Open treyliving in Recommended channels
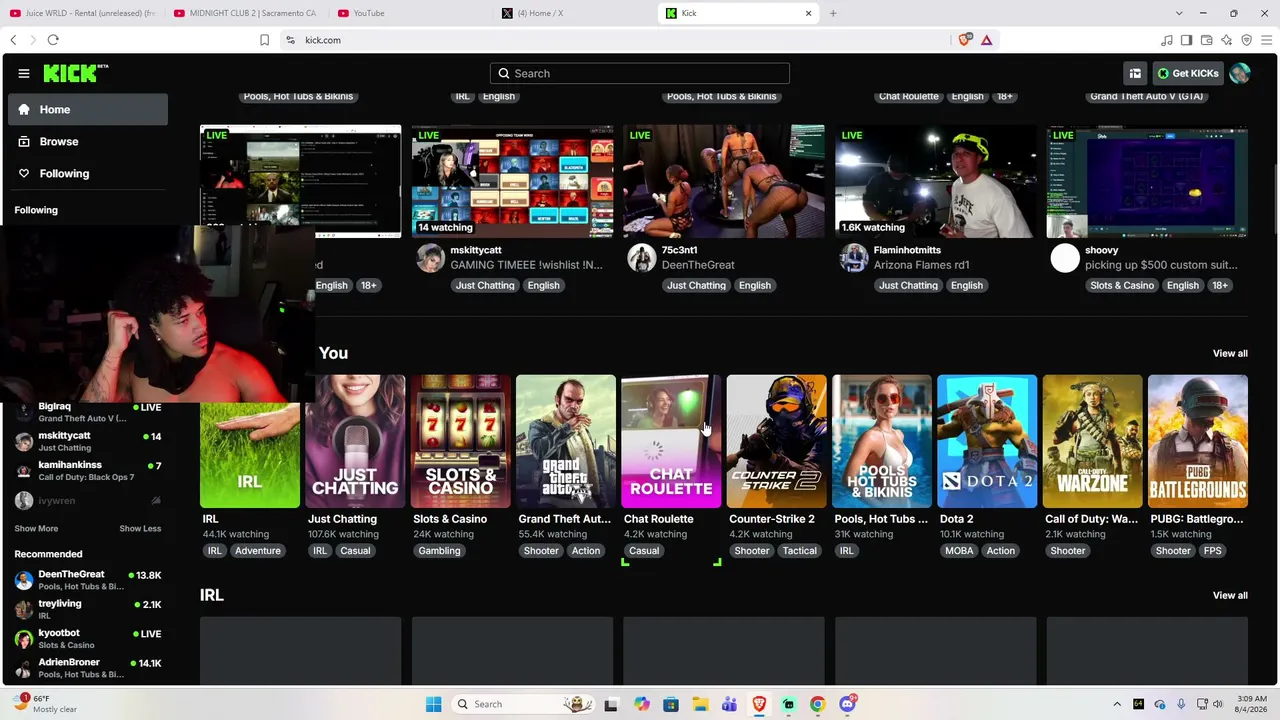 point(88,609)
